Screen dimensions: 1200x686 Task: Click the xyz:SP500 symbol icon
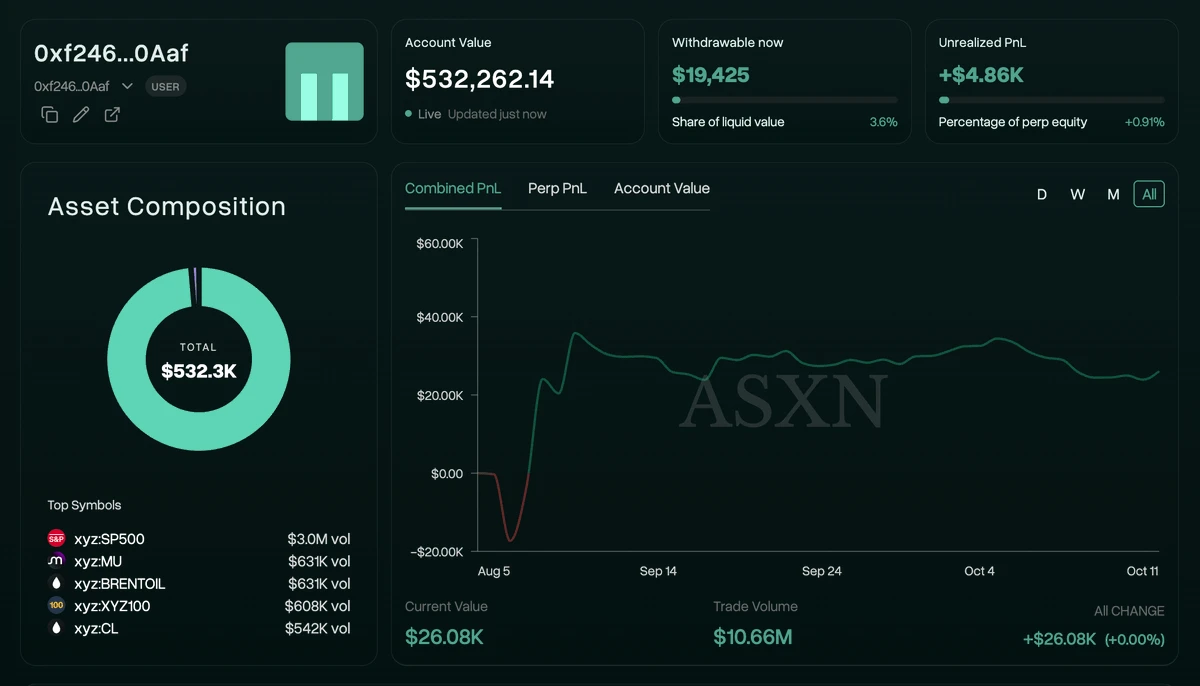(x=56, y=539)
